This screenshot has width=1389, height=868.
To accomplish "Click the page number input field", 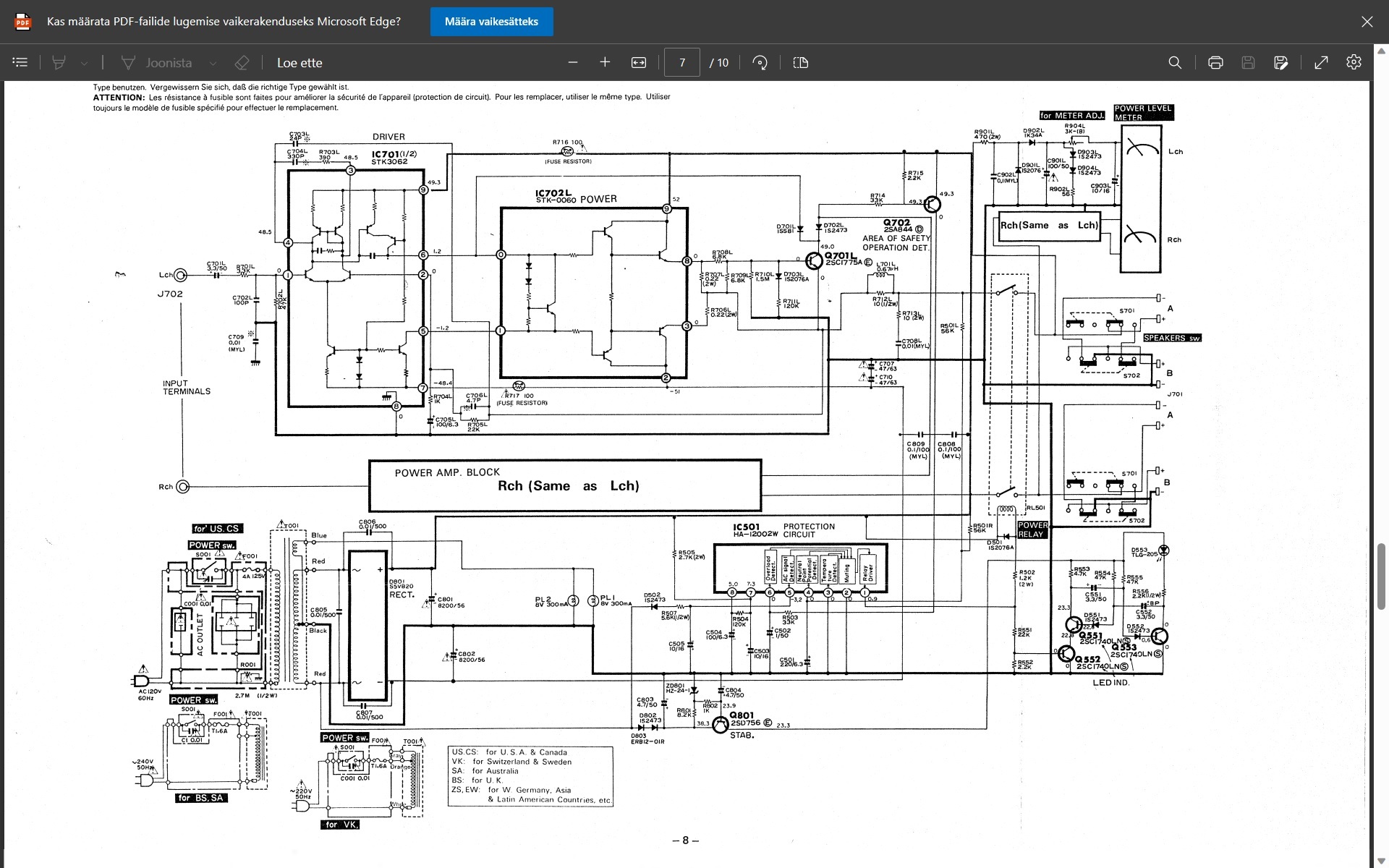I will [681, 62].
